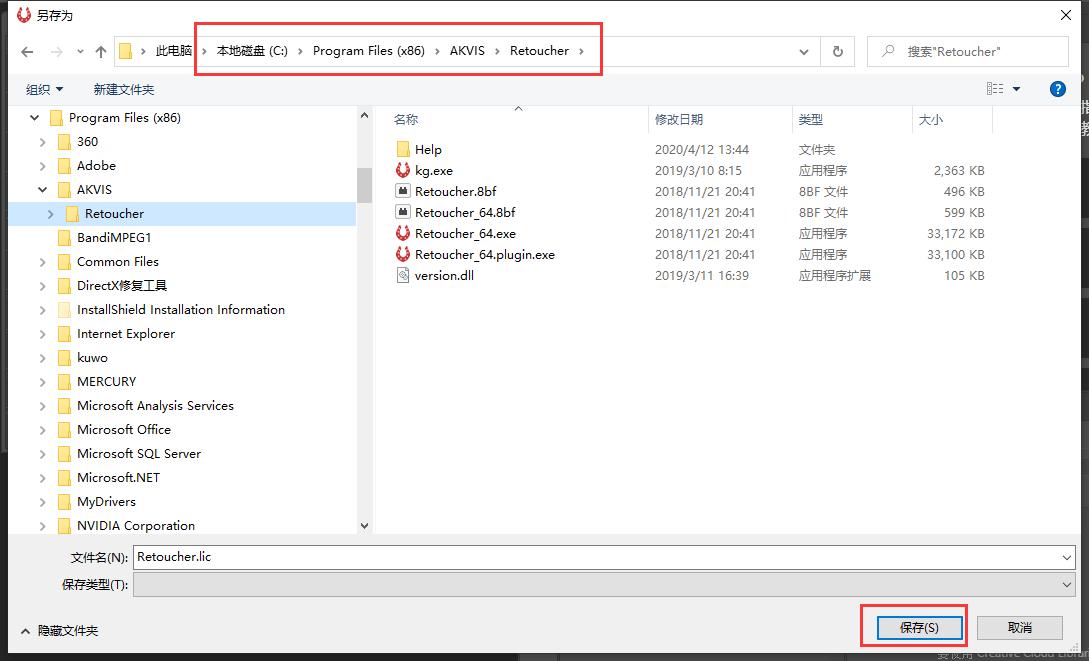Expand Microsoft SQL Server node
Viewport: 1089px width, 661px height.
pyautogui.click(x=43, y=454)
